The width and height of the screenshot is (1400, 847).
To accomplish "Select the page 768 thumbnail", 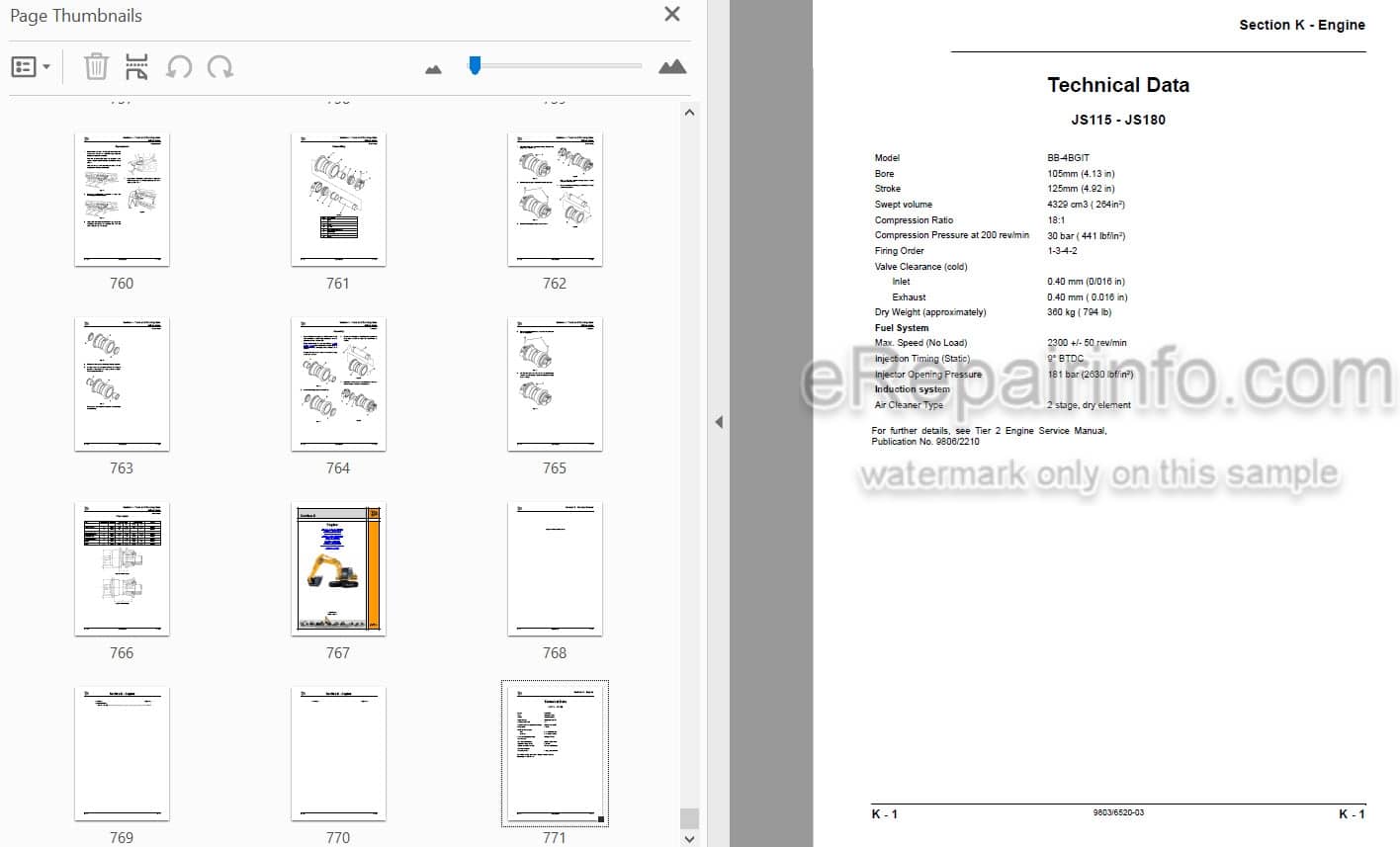I will point(555,569).
